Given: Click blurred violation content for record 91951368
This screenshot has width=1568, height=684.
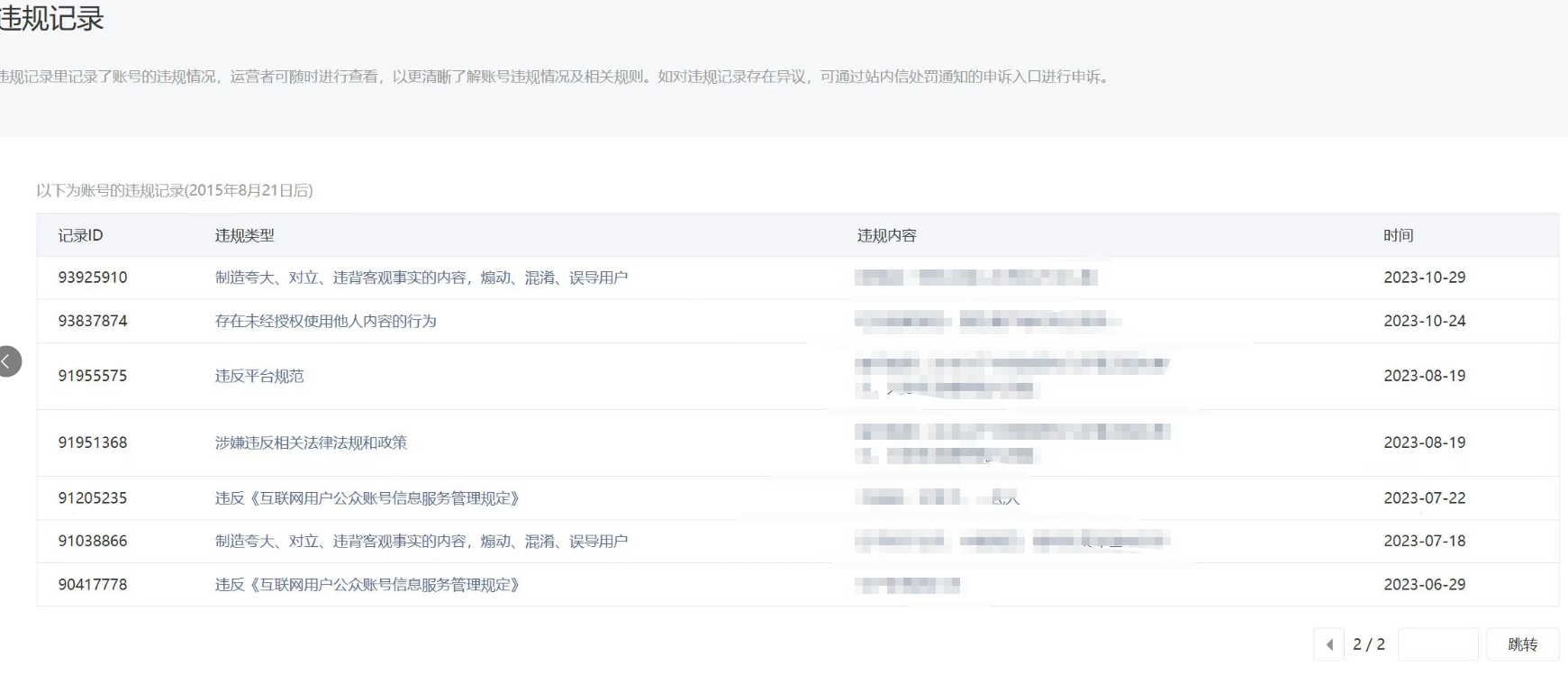Looking at the screenshot, I should click(x=1012, y=443).
